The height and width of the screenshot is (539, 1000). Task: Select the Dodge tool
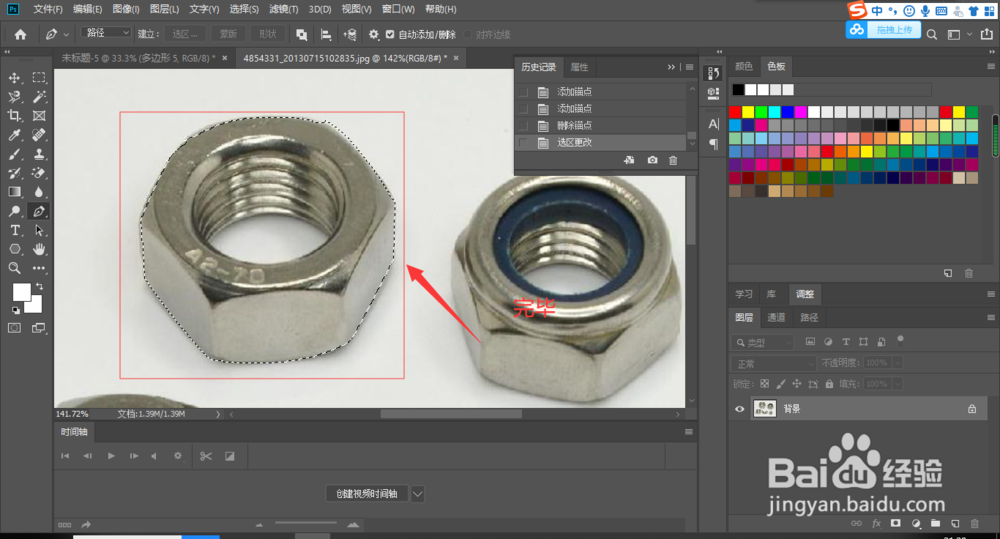coord(14,211)
